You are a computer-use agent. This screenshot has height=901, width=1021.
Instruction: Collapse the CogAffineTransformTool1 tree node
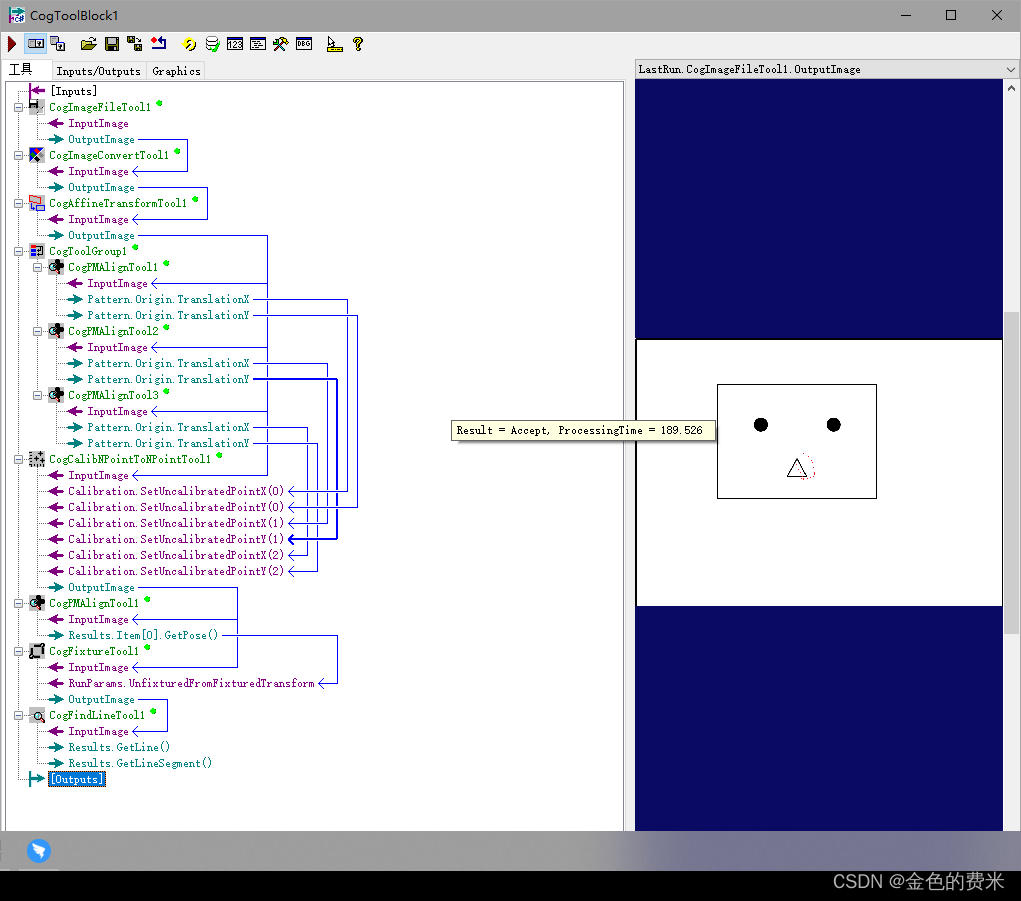click(19, 203)
